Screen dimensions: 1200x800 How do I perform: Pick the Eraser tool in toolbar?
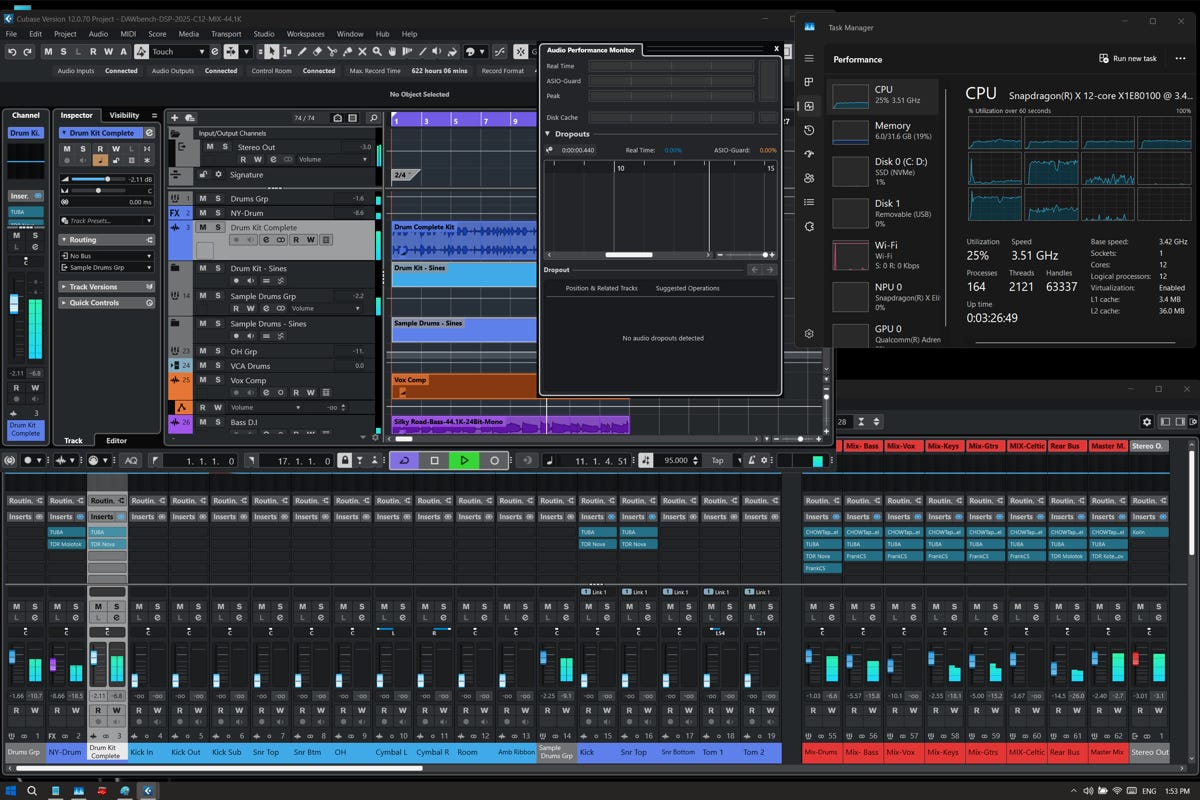click(x=317, y=51)
